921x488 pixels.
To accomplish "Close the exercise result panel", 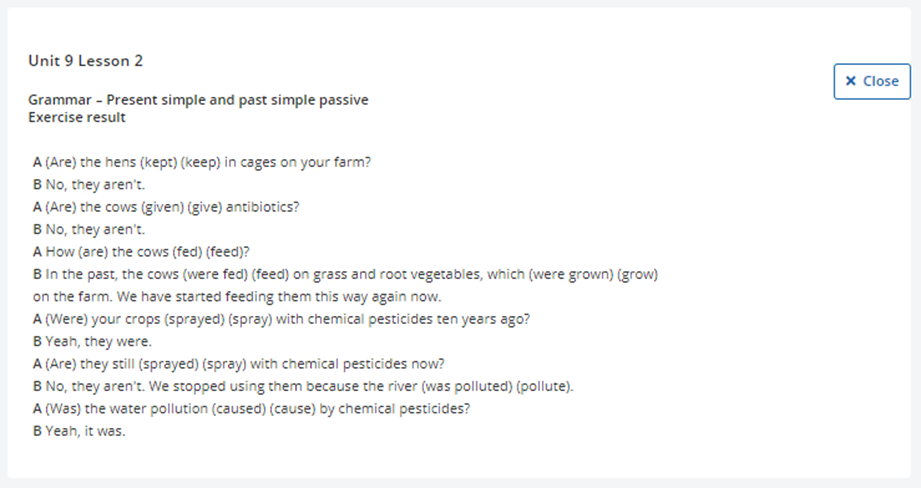I will 872,82.
